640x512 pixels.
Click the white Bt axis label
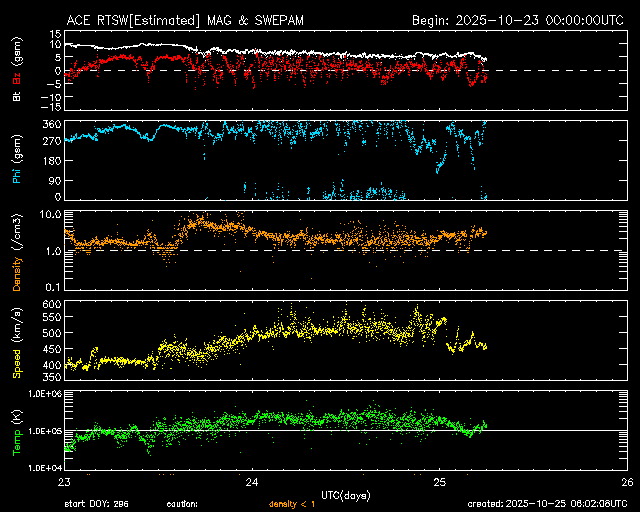tap(16, 95)
